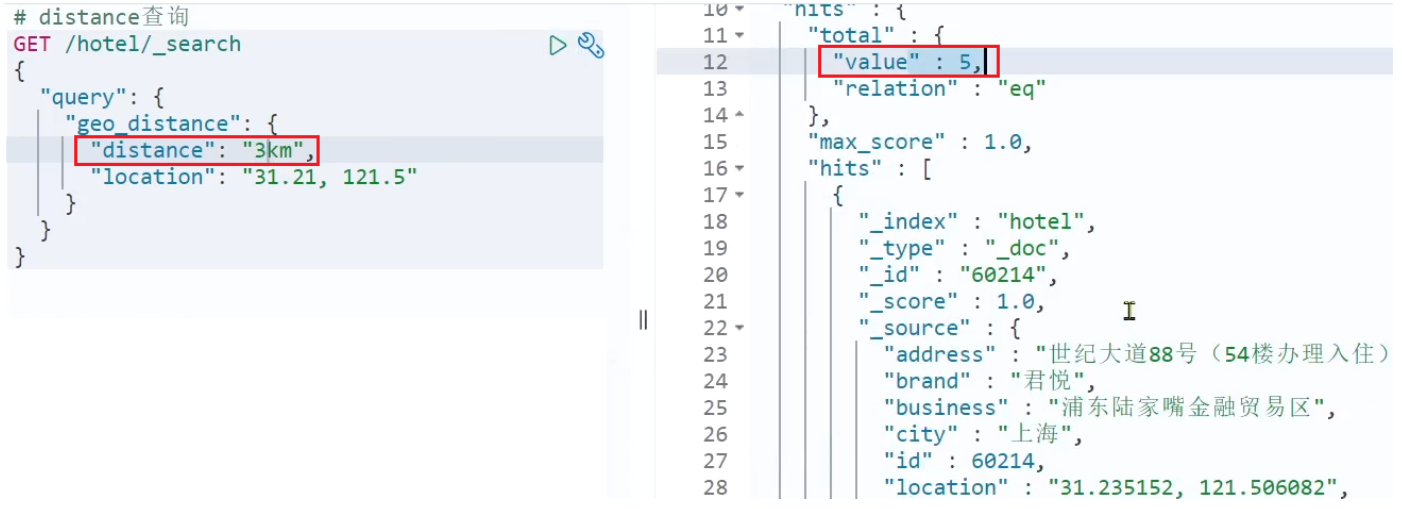Open the wrench request options menu
The width and height of the screenshot is (1402, 509).
pyautogui.click(x=590, y=45)
